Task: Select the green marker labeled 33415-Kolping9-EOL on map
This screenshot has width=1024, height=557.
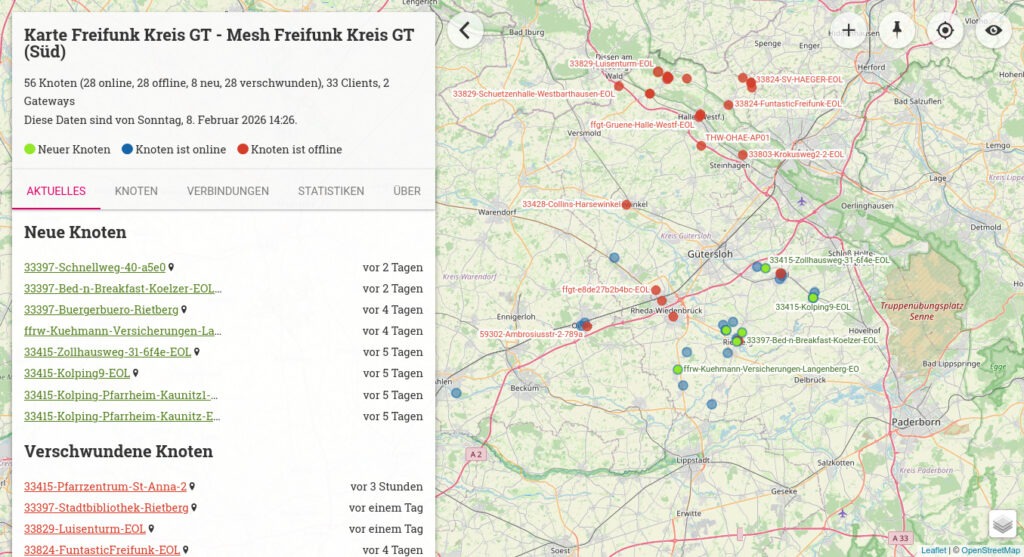Action: point(814,297)
